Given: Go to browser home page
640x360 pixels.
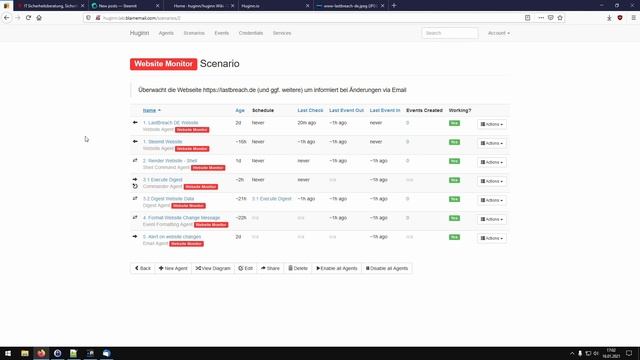Looking at the screenshot, I should point(39,18).
